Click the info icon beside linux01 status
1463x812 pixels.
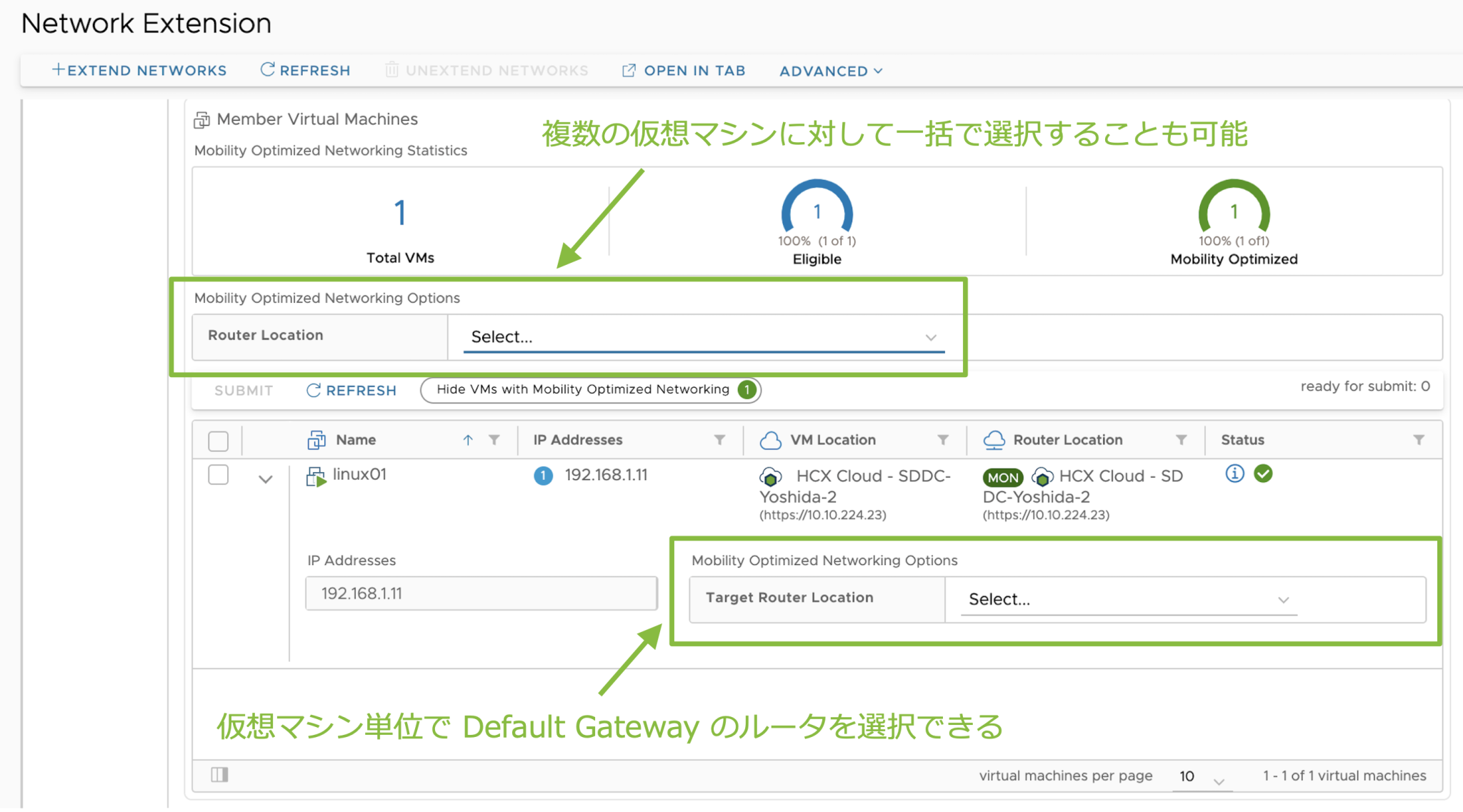tap(1235, 473)
